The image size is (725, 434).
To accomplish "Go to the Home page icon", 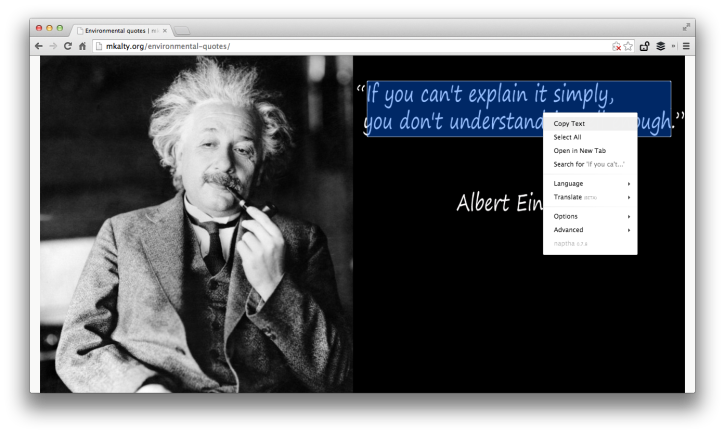I will coord(82,46).
